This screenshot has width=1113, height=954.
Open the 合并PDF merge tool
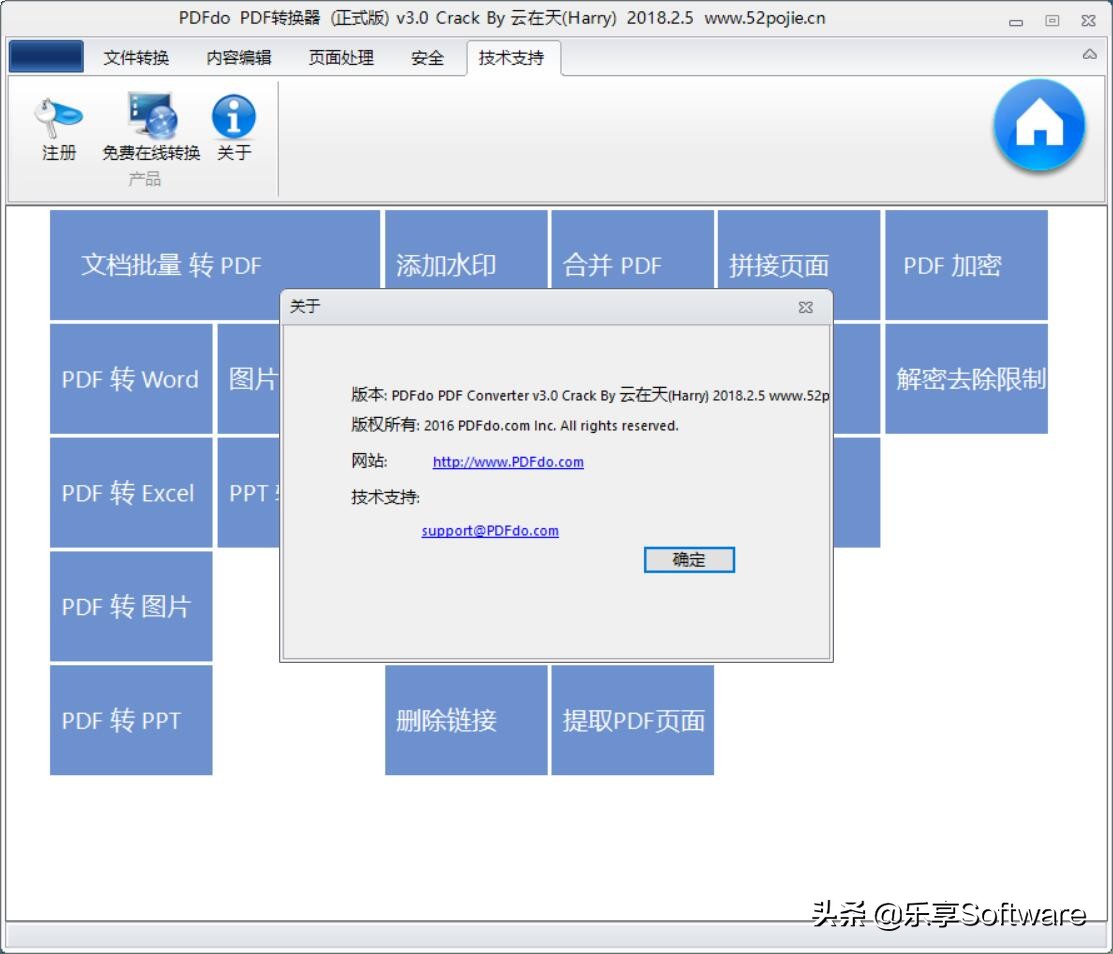point(634,264)
